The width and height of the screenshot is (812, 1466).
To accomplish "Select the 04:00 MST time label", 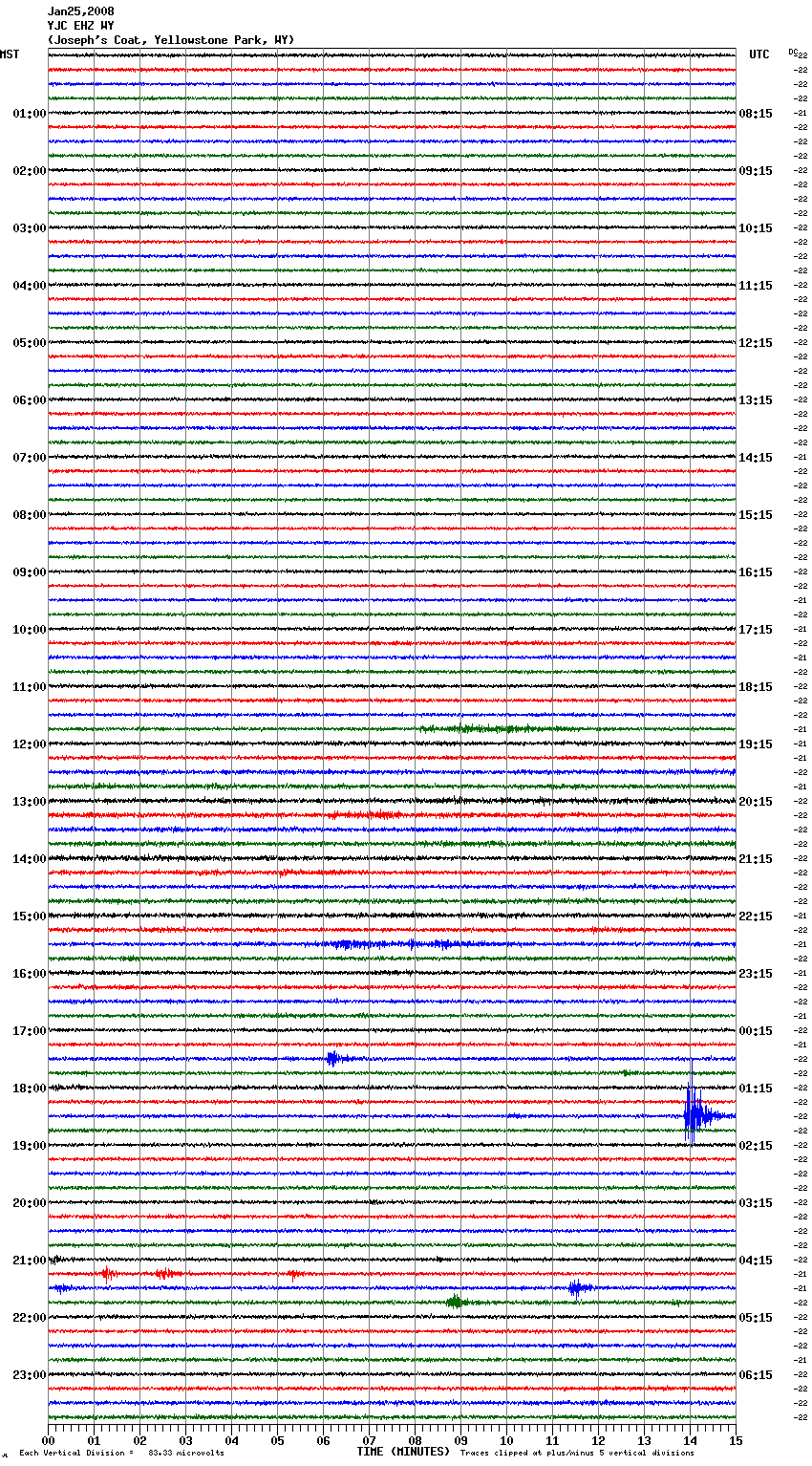I will coord(29,286).
